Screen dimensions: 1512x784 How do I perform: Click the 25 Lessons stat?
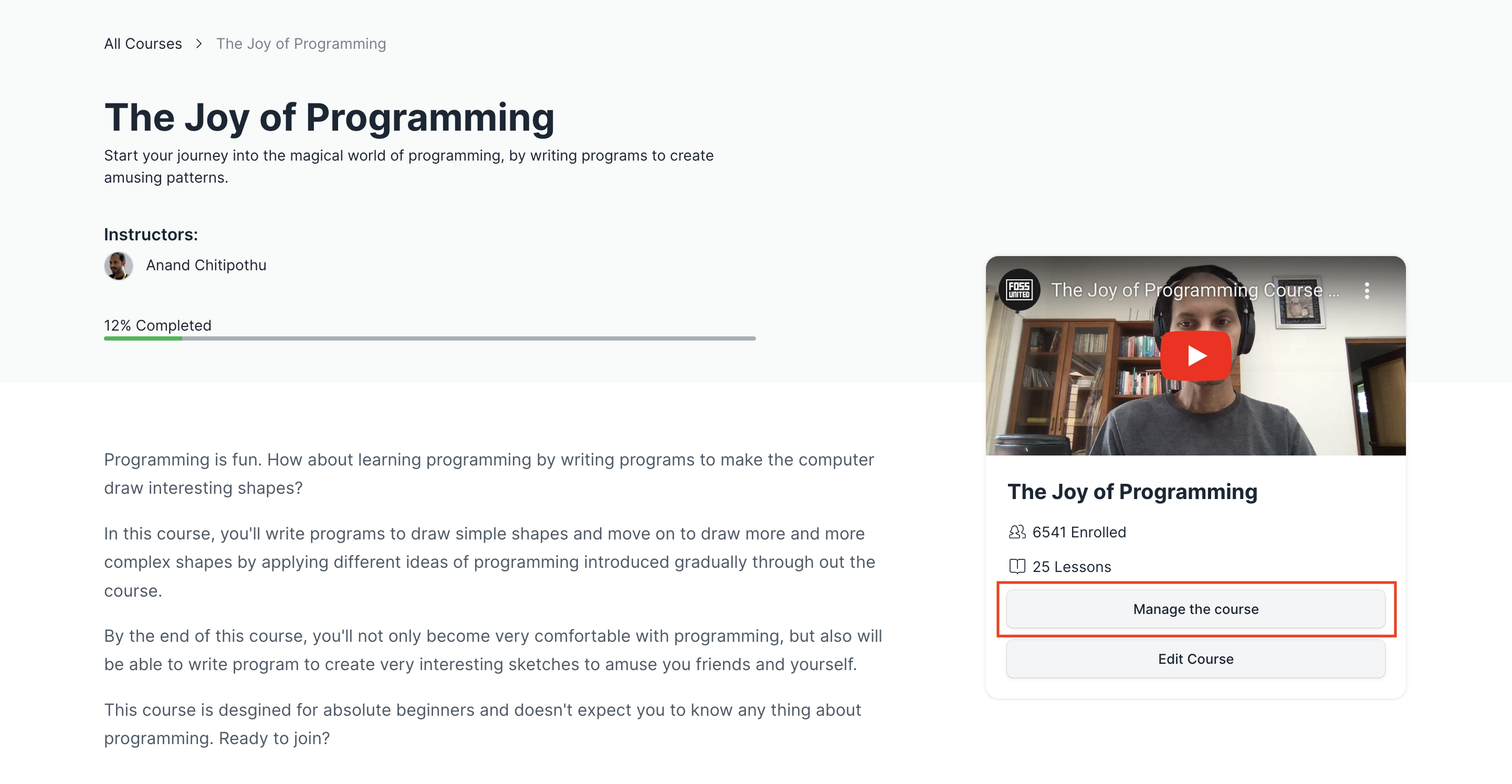[1072, 567]
